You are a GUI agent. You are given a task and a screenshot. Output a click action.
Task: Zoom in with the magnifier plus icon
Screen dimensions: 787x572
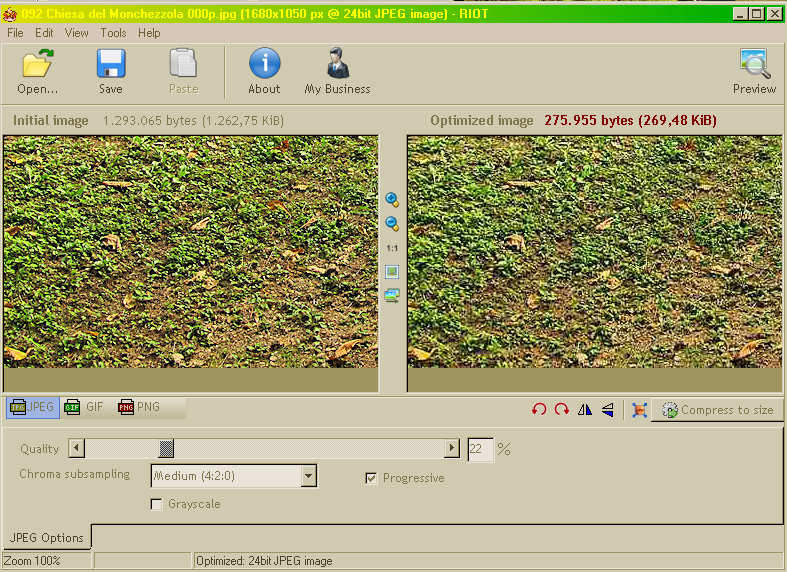click(392, 199)
